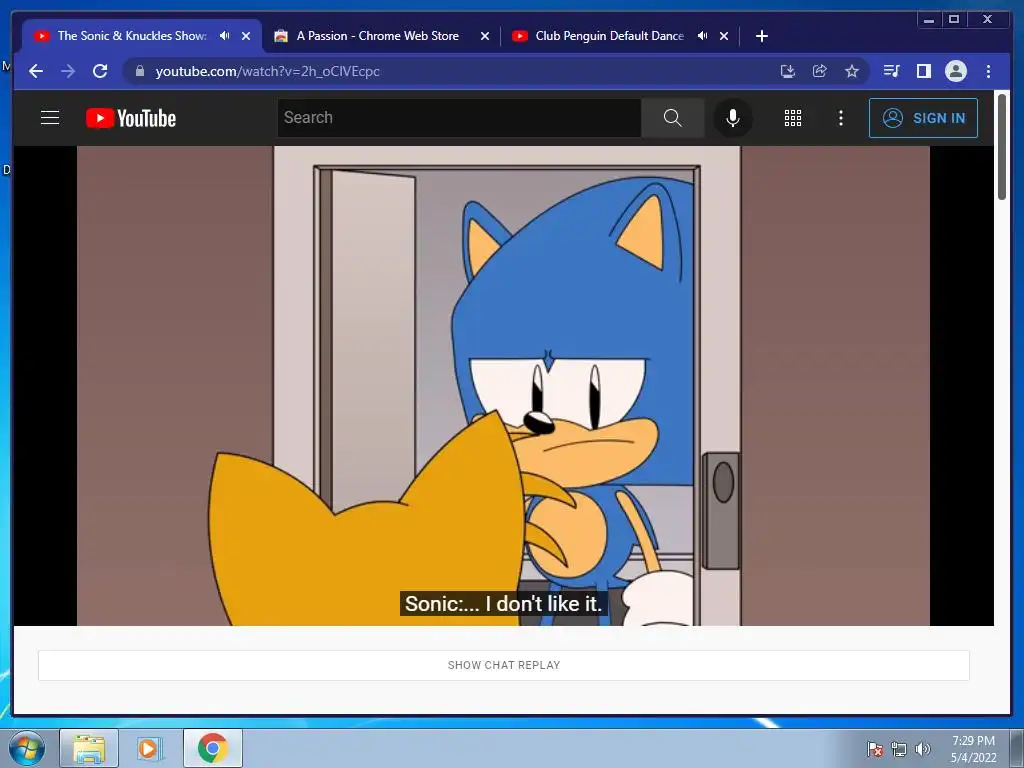The width and height of the screenshot is (1024, 768).
Task: Click the page vertical scrollbar thumb
Action: pyautogui.click(x=1002, y=147)
